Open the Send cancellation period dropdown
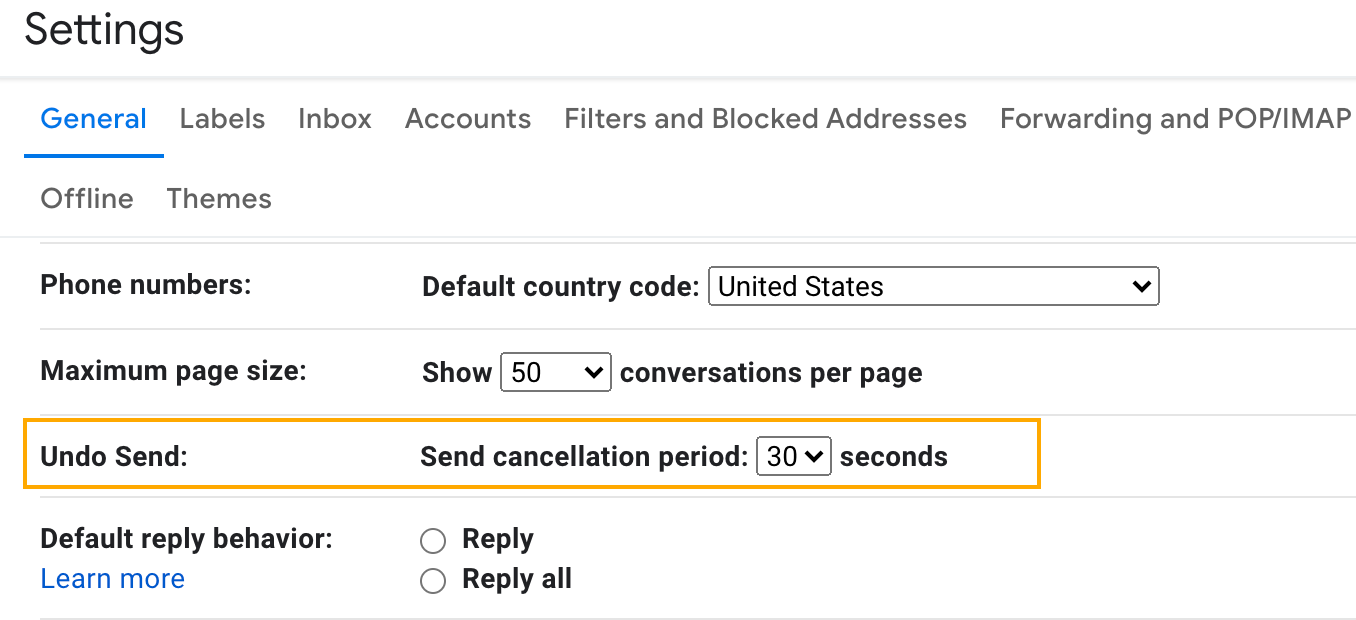 793,457
